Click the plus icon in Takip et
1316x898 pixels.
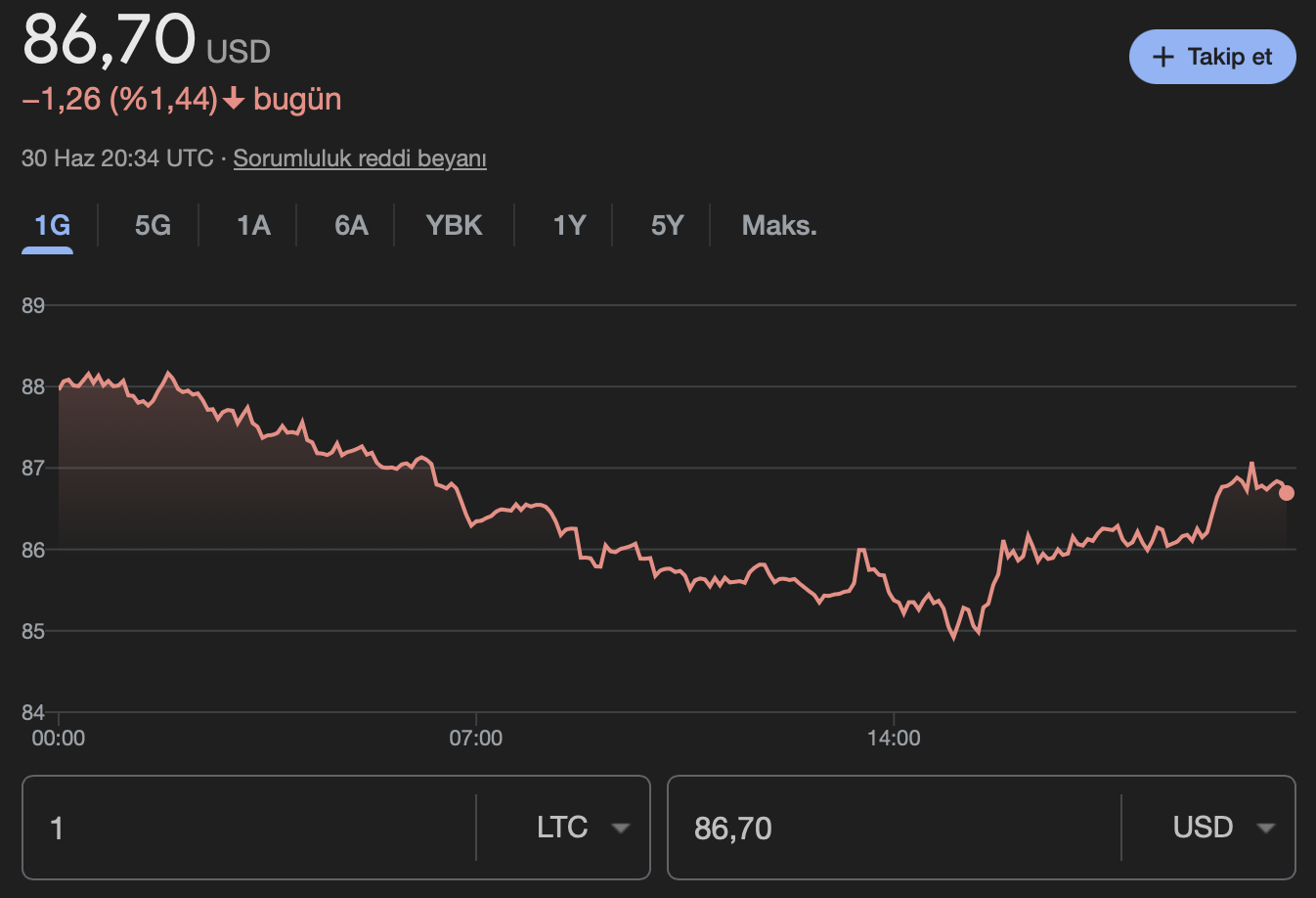1162,57
